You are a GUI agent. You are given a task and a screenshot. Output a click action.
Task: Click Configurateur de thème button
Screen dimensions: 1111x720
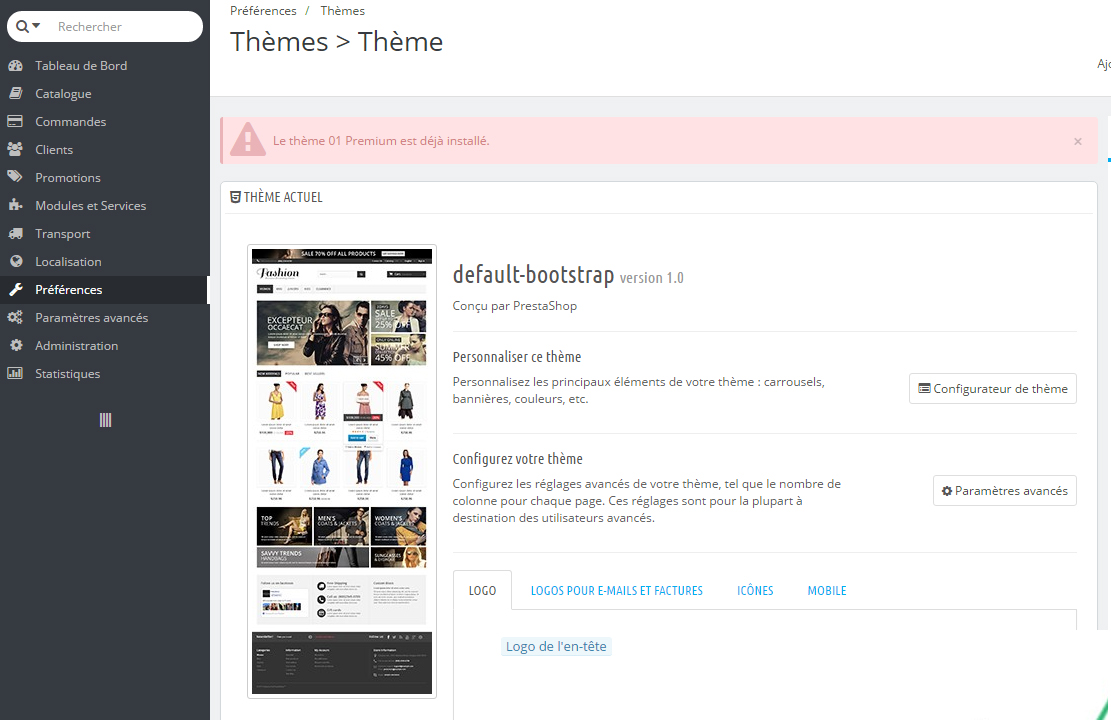(x=993, y=388)
